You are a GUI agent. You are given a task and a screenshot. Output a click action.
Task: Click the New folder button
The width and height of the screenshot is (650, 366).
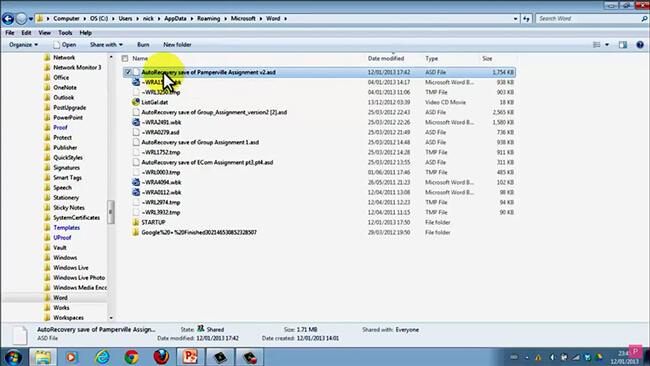click(x=177, y=45)
